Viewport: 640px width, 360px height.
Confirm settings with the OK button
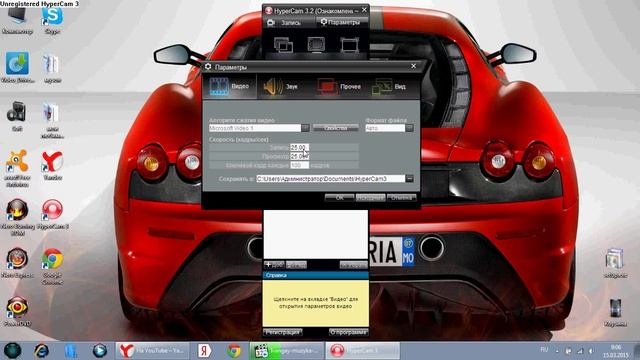(339, 198)
